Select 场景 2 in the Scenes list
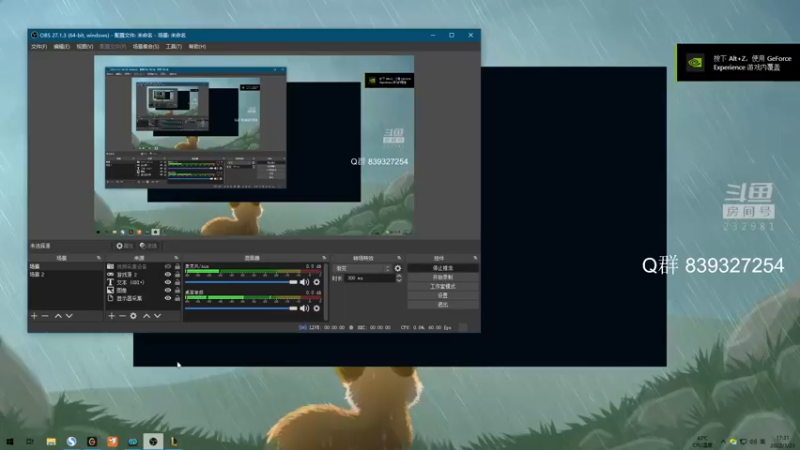The image size is (800, 450). 65,274
